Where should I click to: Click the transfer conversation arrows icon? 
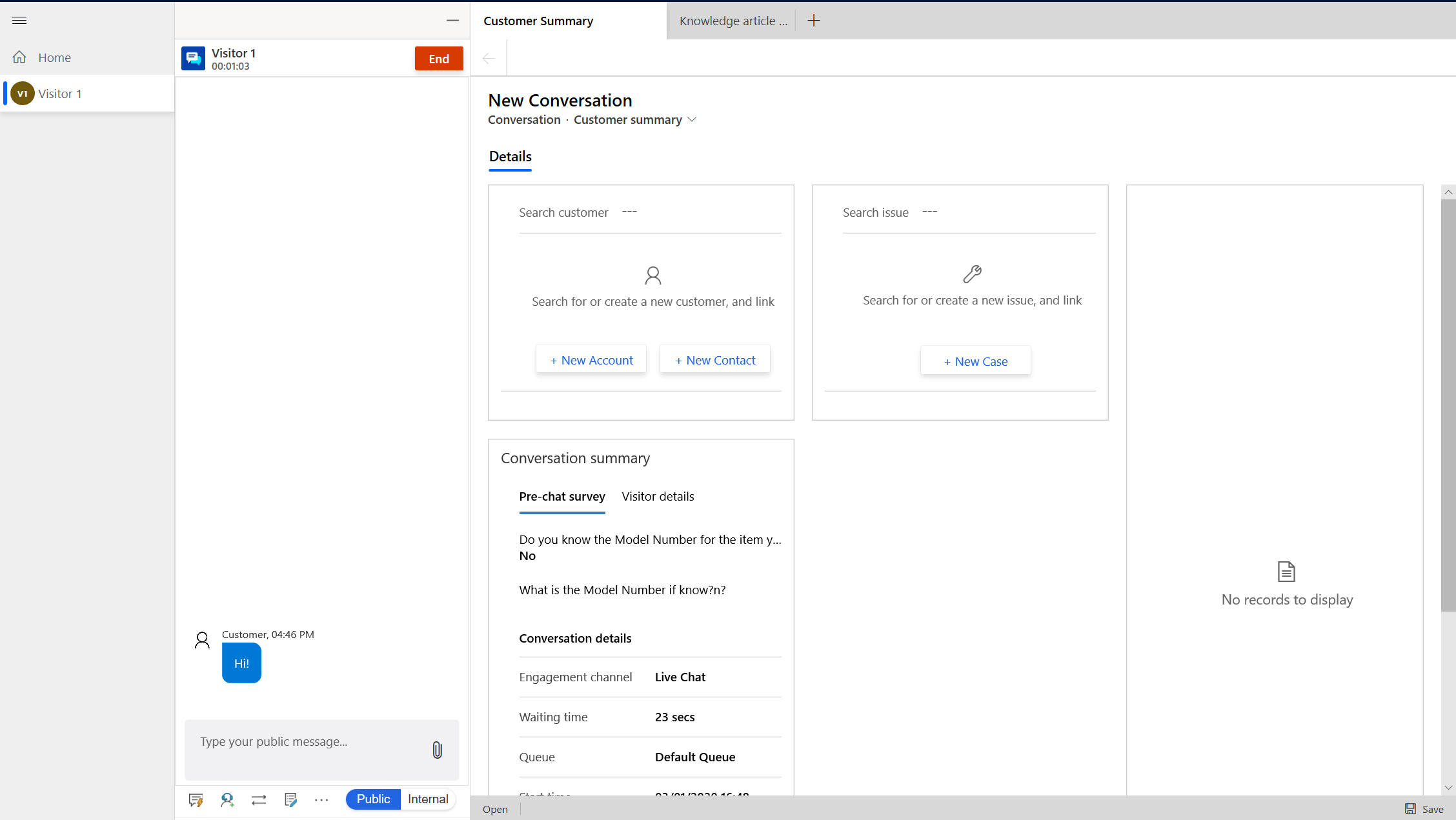[259, 800]
